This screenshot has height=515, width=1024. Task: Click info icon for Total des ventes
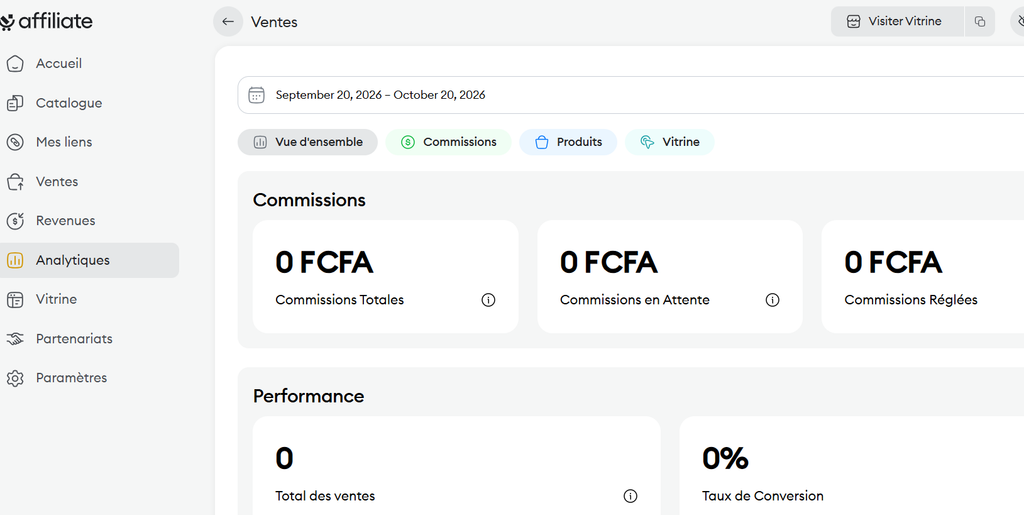coord(630,496)
